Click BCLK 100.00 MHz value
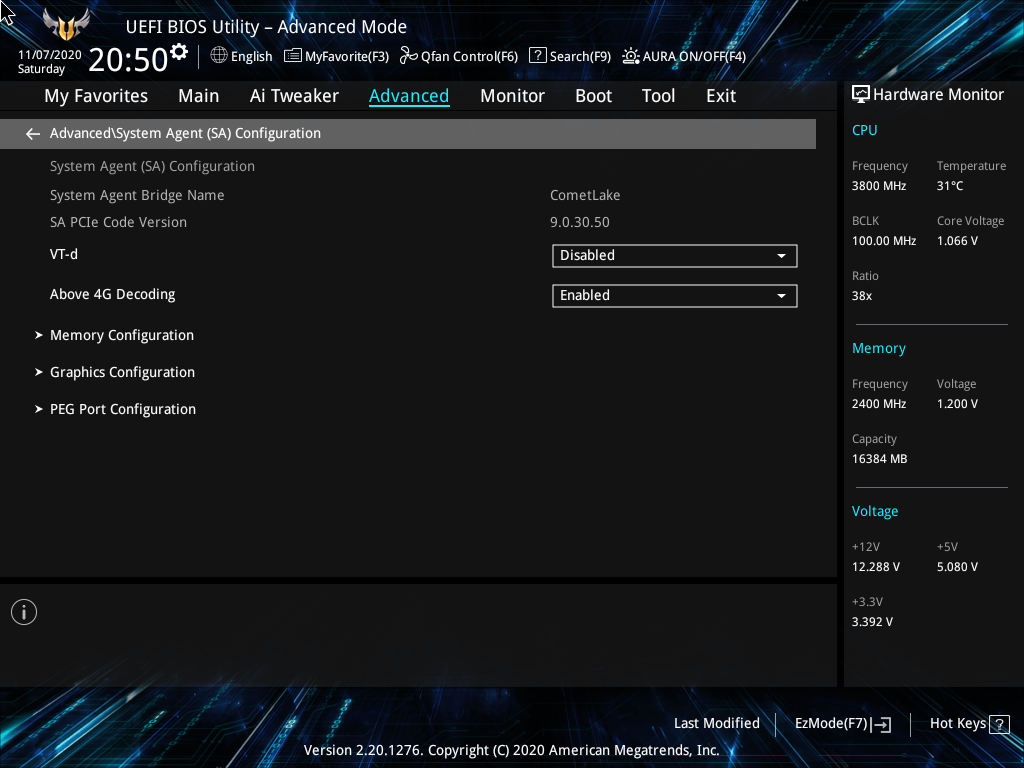The width and height of the screenshot is (1024, 768). click(884, 241)
